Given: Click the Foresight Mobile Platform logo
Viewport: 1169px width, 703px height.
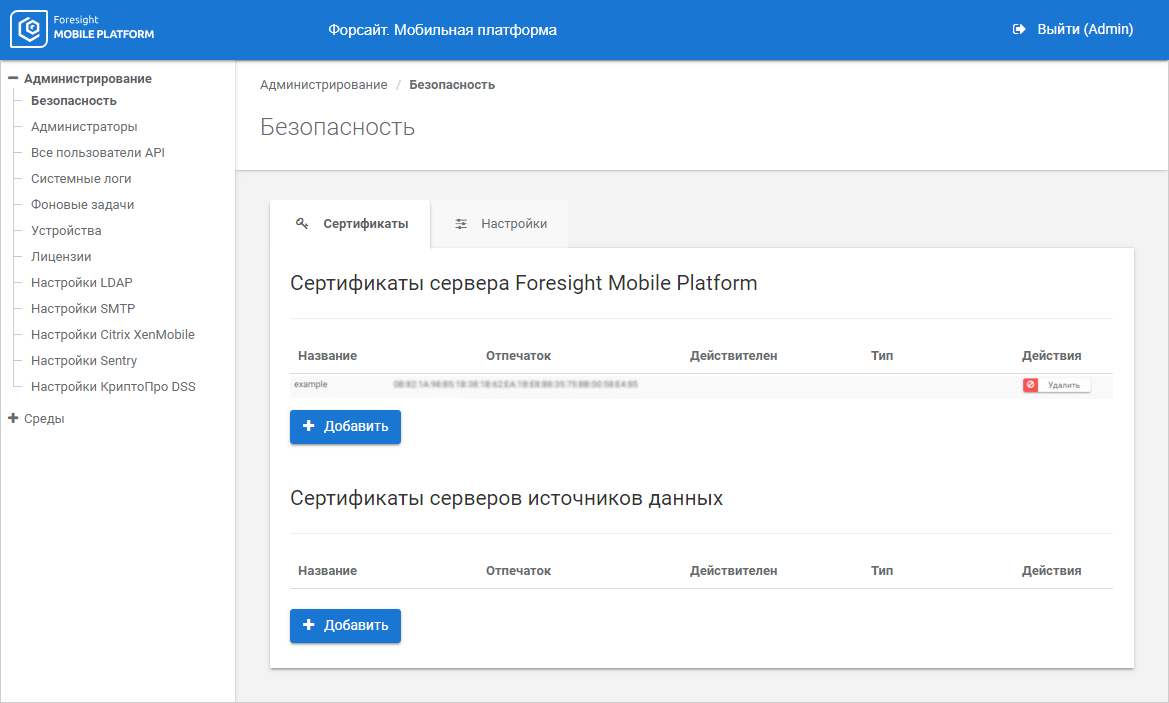Looking at the screenshot, I should point(83,30).
